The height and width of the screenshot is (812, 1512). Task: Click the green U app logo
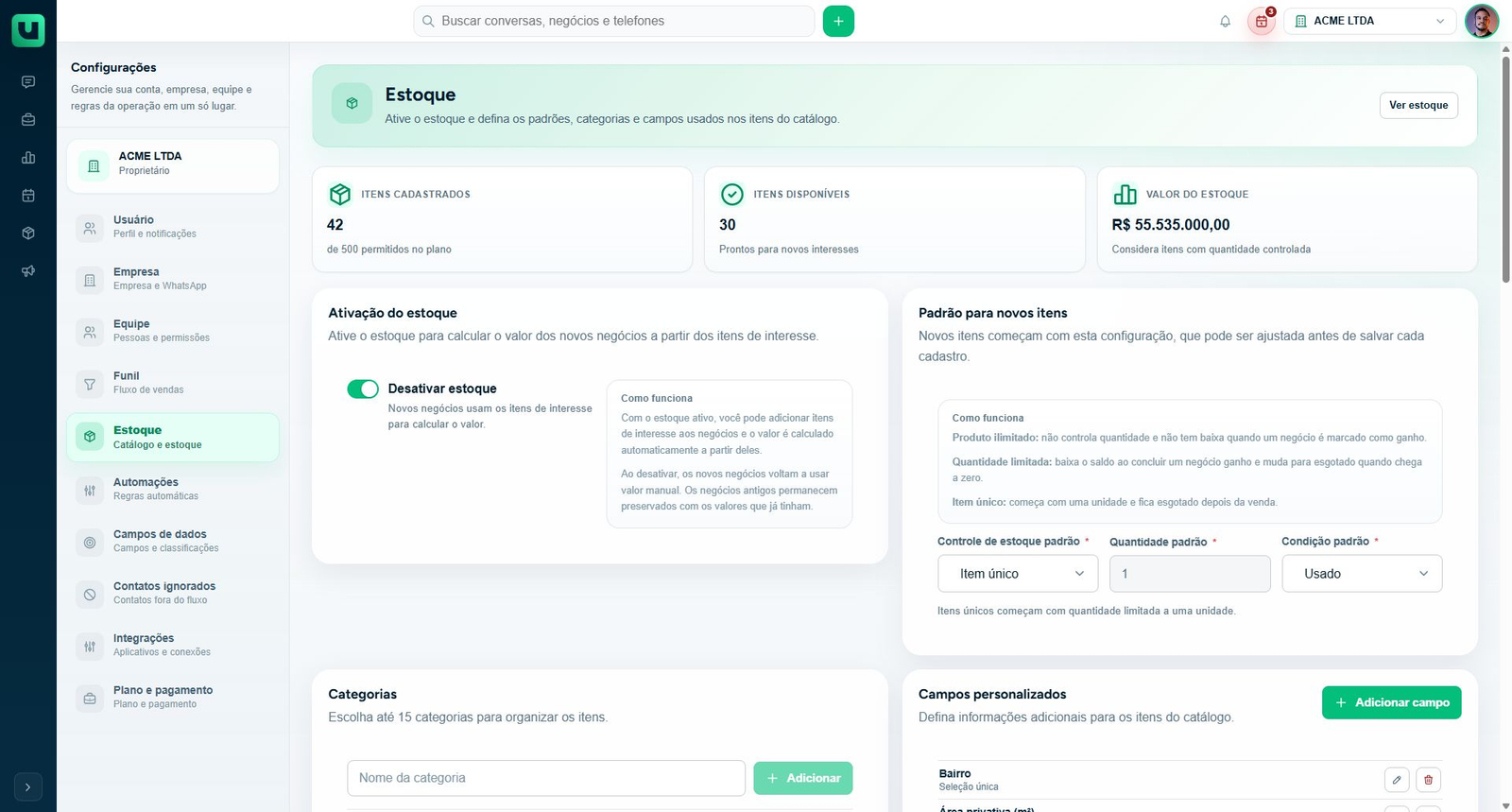(28, 30)
